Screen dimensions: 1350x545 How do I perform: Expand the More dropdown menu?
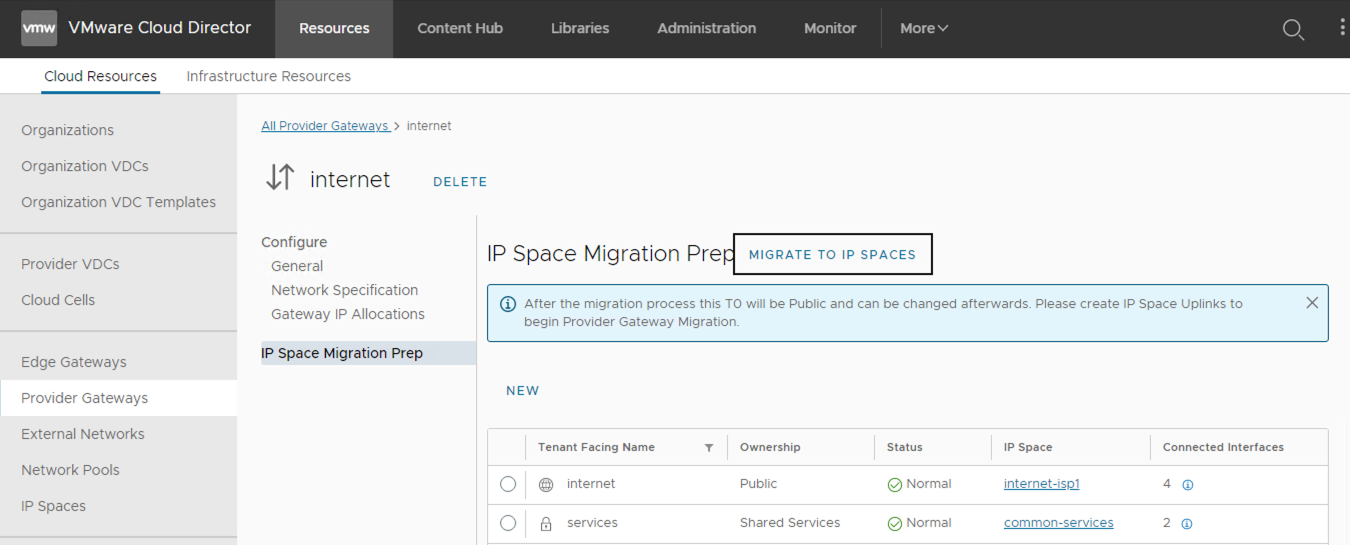923,28
